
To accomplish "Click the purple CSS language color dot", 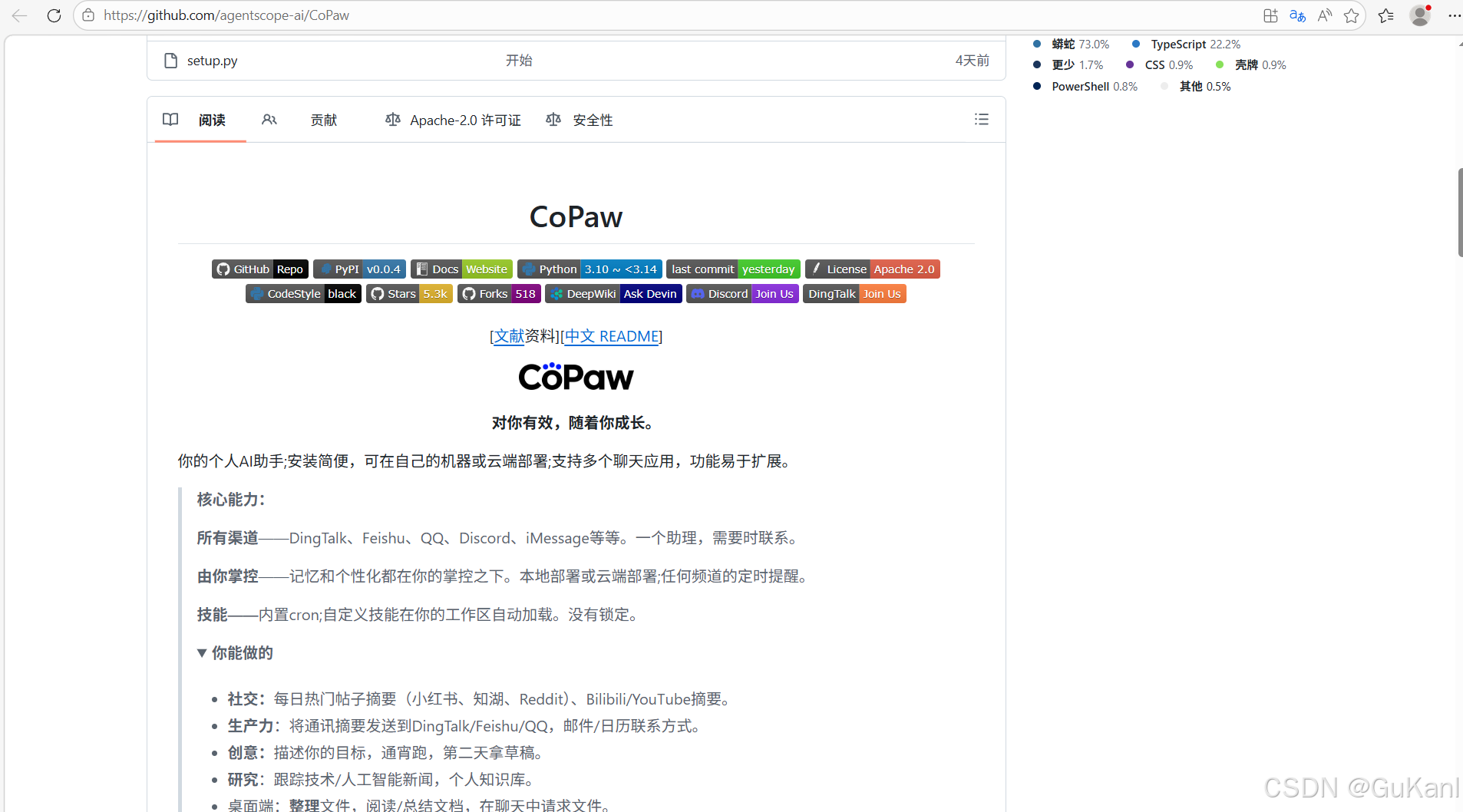I will click(x=1130, y=64).
